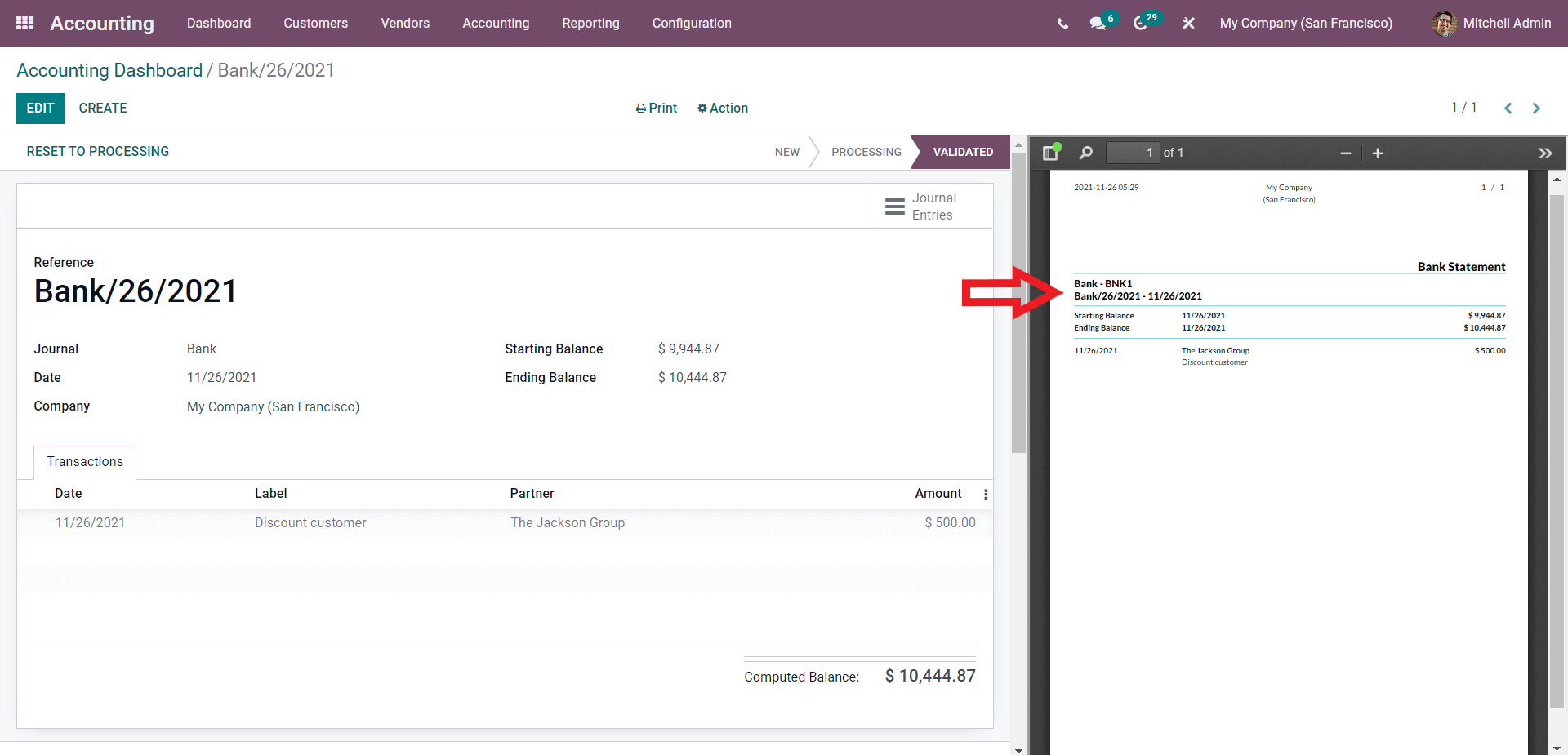Open Accounting Dashboard breadcrumb link
The height and width of the screenshot is (755, 1568).
tap(109, 70)
